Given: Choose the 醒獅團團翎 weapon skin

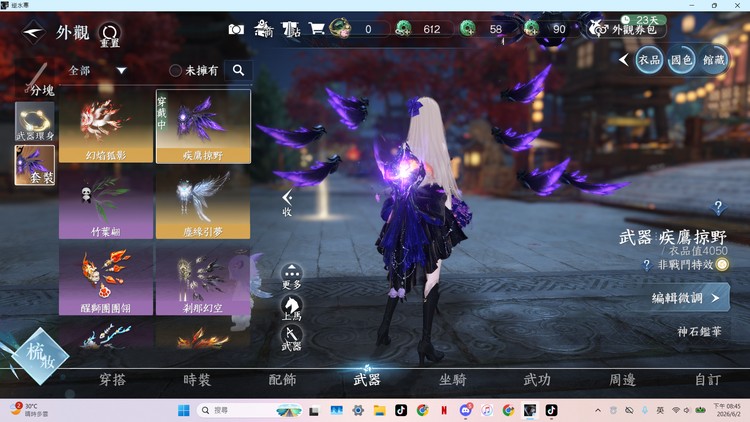Looking at the screenshot, I should (x=106, y=278).
